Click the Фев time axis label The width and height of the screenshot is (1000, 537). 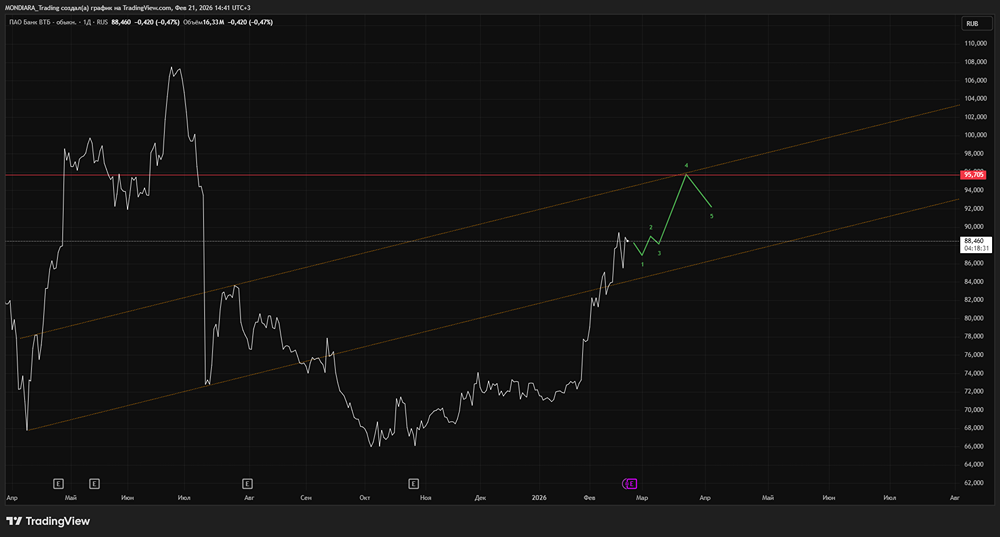[x=590, y=497]
